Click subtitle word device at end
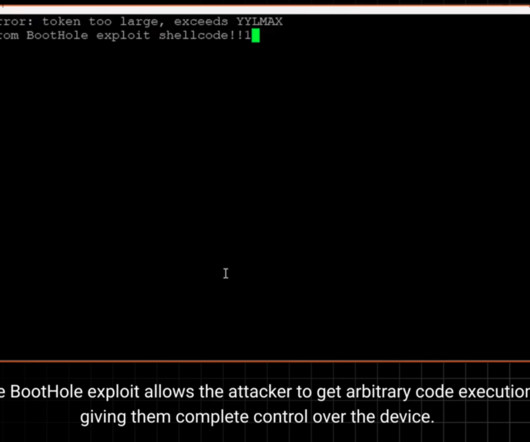The image size is (530, 442). 407,417
